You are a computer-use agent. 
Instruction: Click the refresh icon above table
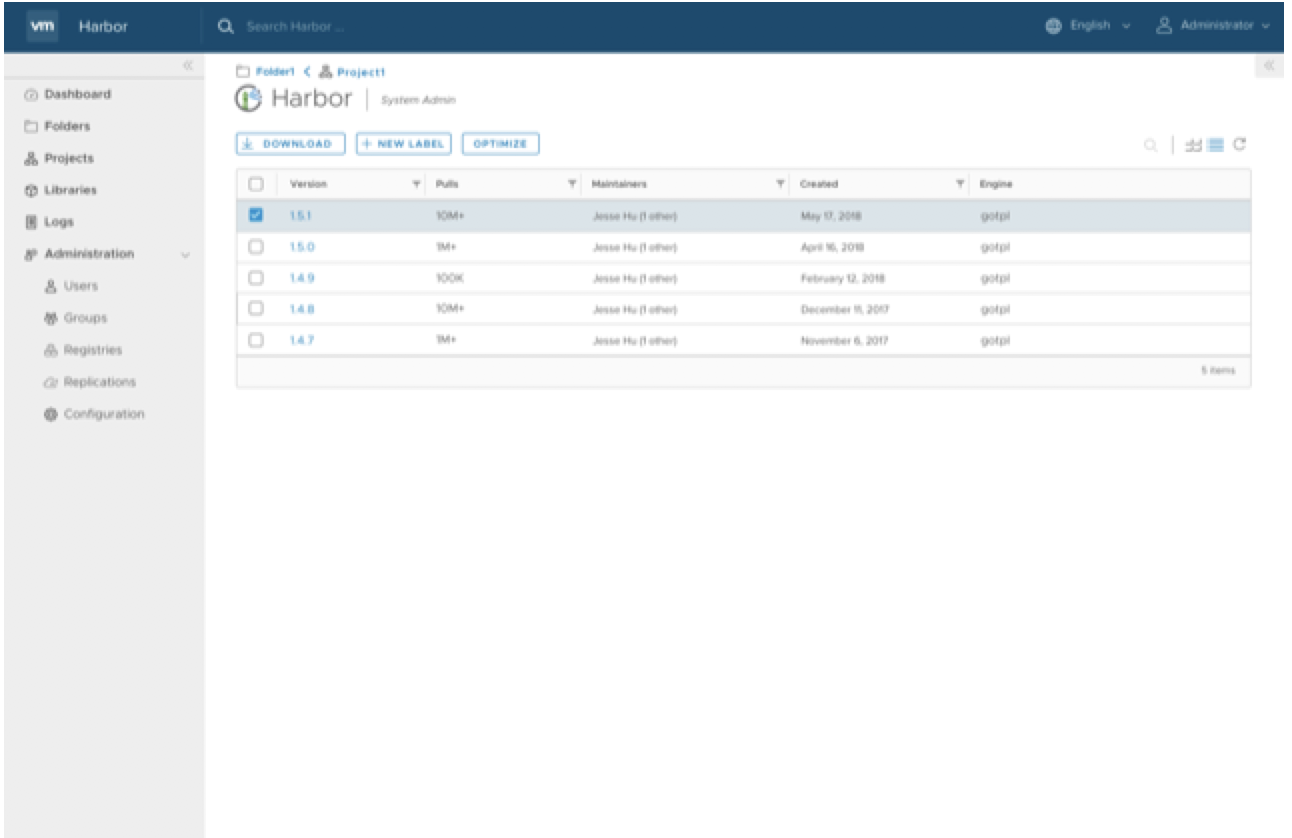(x=1240, y=145)
